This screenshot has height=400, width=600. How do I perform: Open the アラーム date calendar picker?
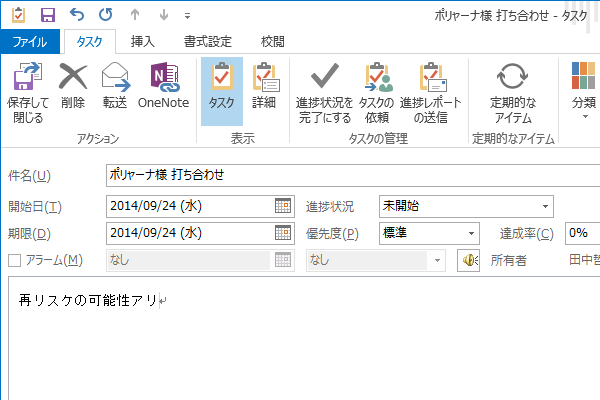click(x=283, y=260)
